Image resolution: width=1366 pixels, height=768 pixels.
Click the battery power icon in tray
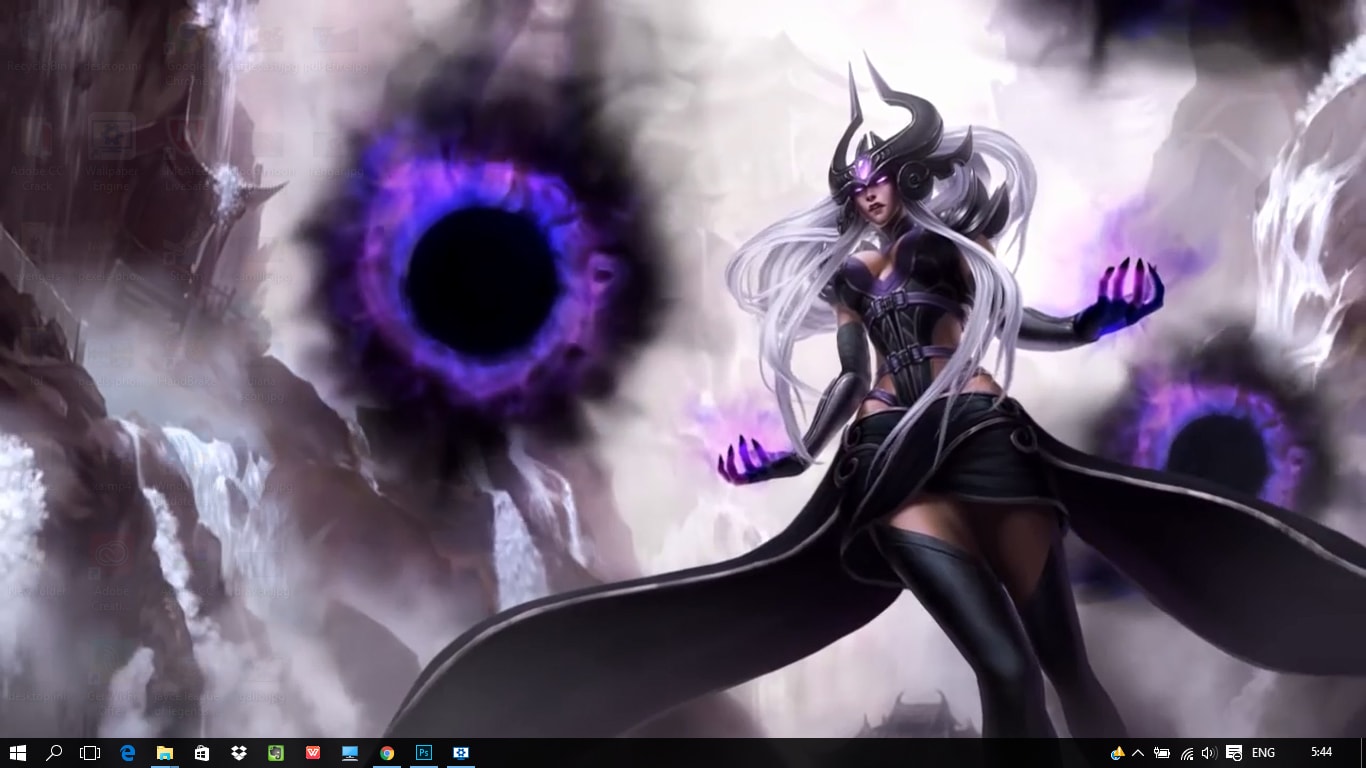tap(1162, 753)
